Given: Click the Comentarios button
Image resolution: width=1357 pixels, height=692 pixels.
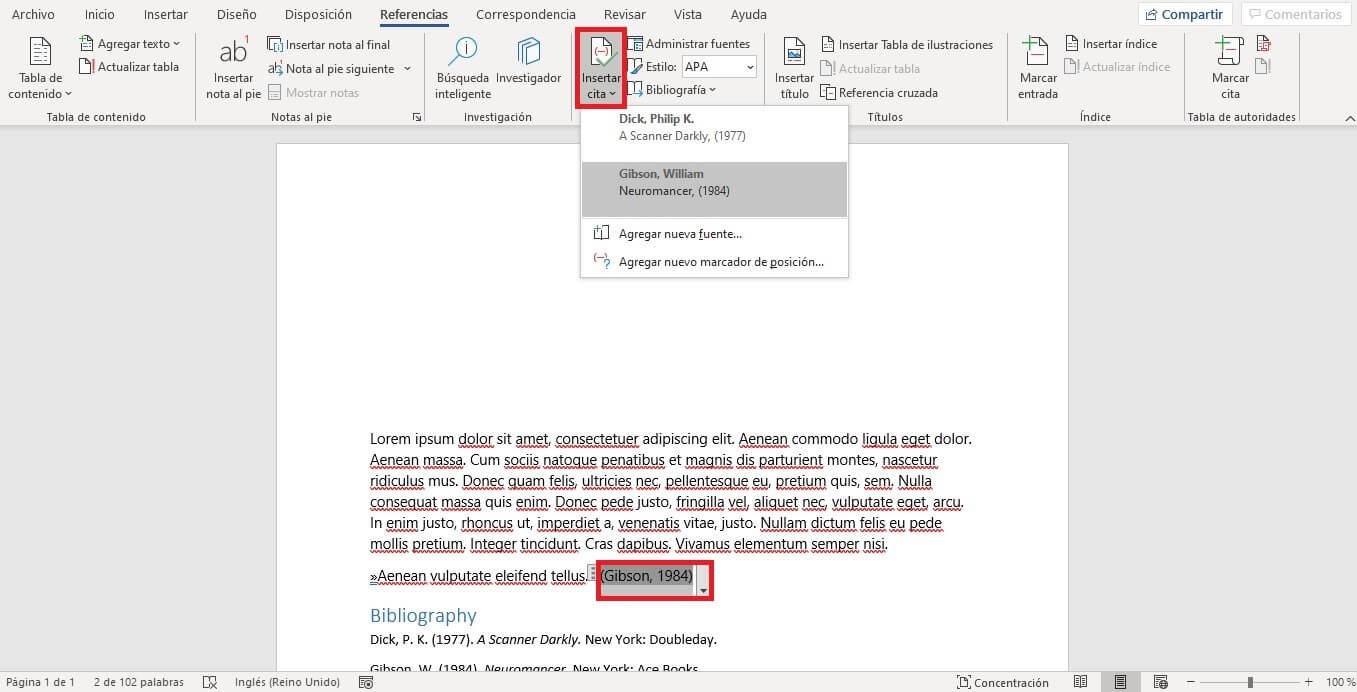Looking at the screenshot, I should (1292, 14).
